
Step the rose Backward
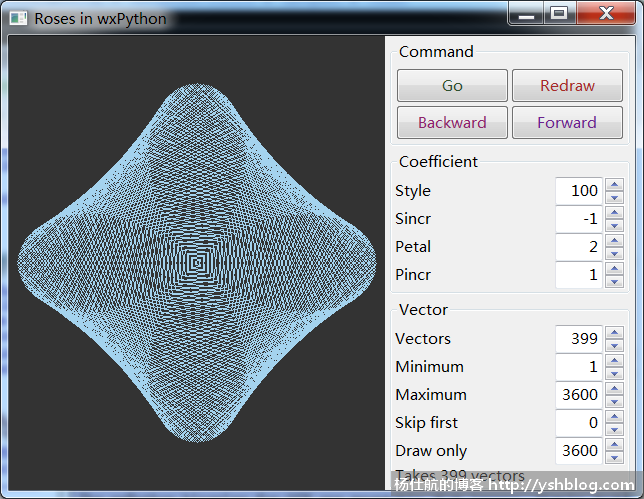click(x=452, y=122)
